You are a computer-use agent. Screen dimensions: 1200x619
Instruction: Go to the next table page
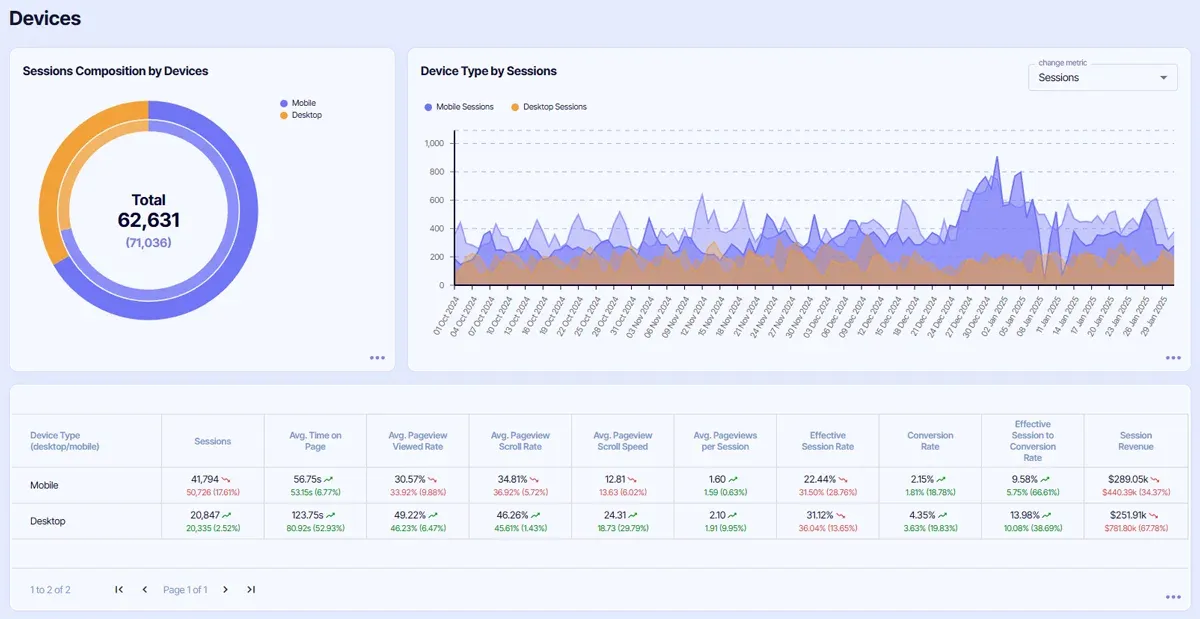[x=225, y=590]
